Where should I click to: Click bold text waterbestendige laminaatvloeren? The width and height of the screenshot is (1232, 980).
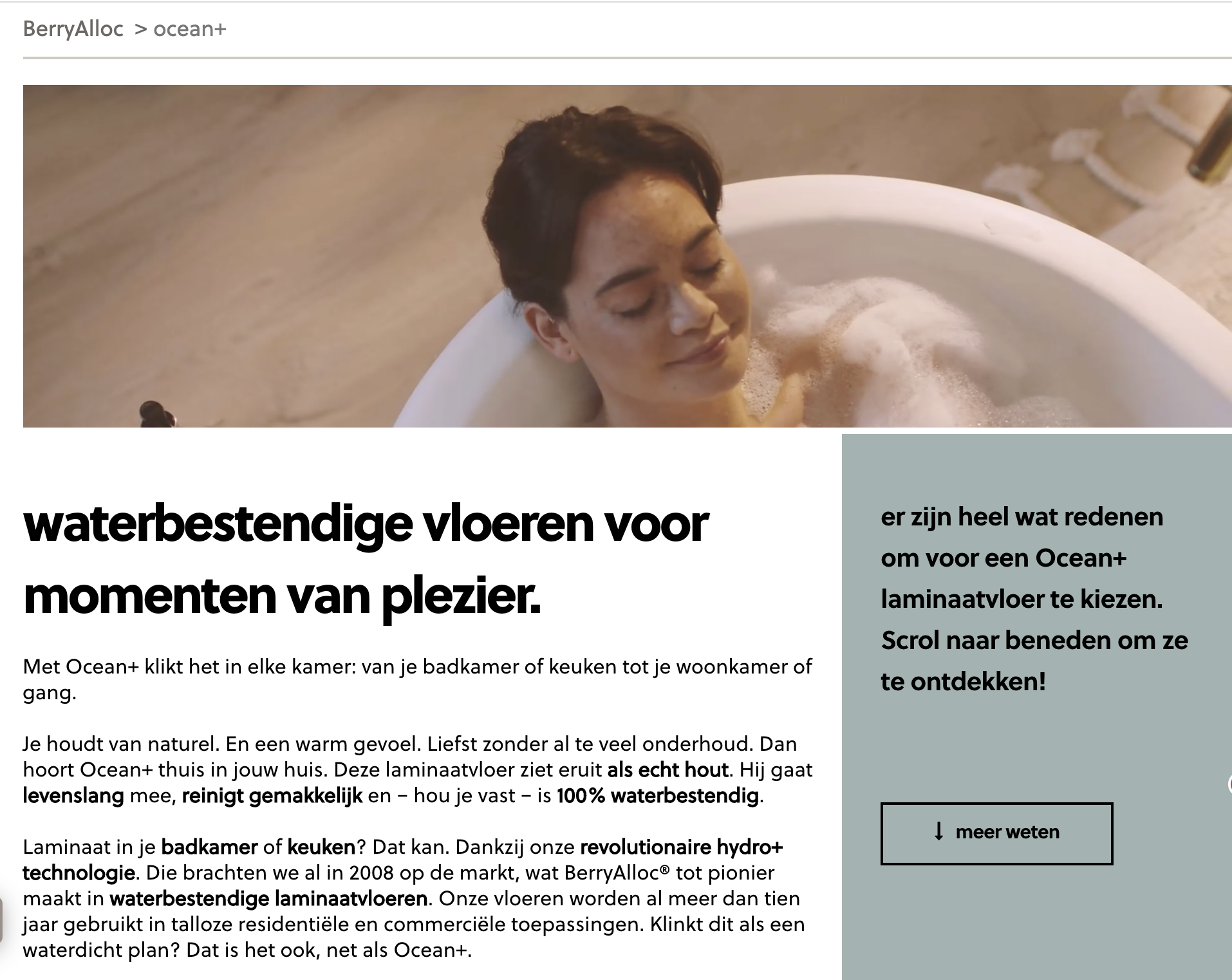268,899
